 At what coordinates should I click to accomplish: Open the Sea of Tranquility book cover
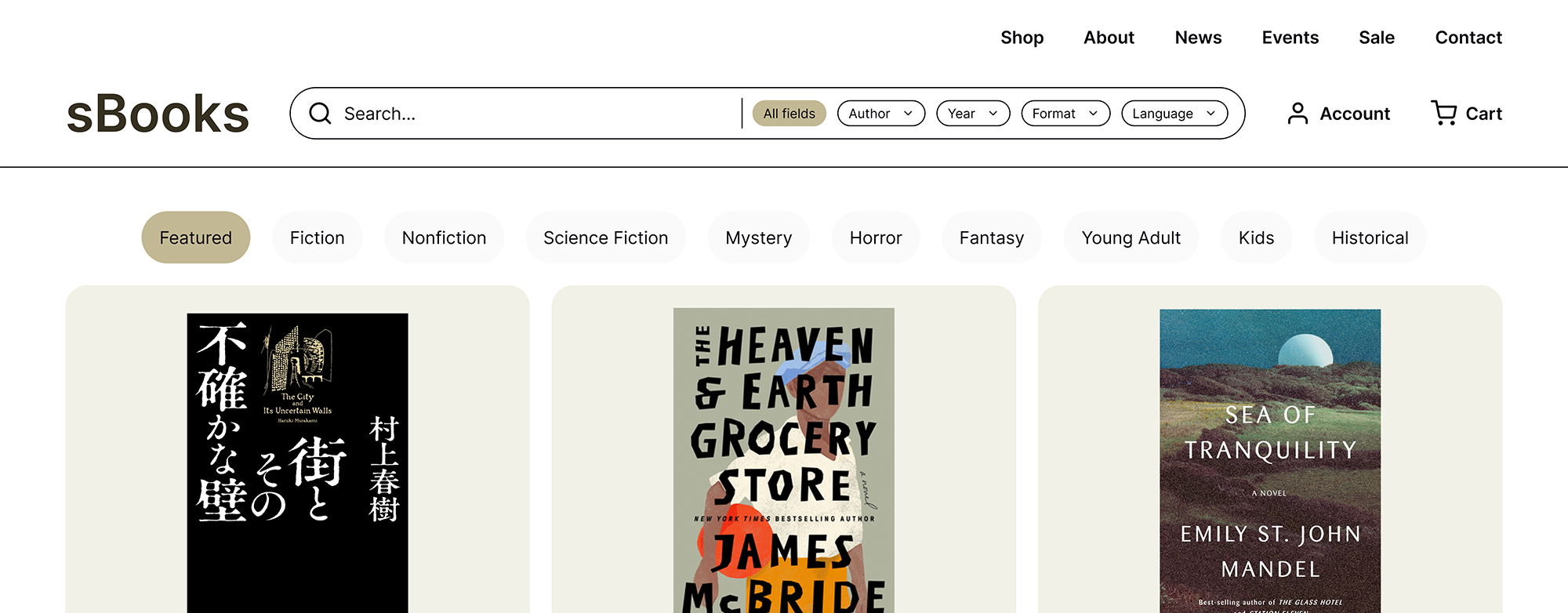click(1270, 462)
